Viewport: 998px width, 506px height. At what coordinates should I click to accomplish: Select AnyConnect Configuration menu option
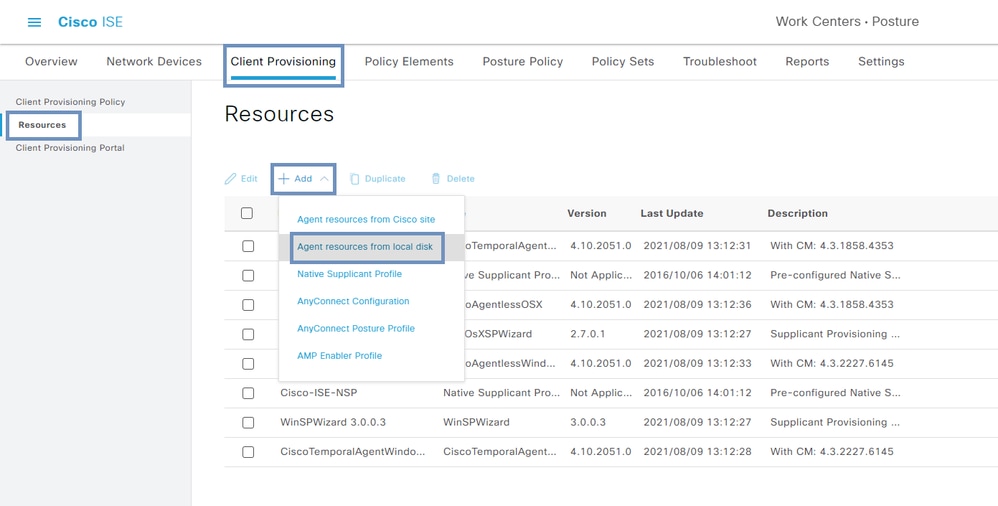coord(353,301)
